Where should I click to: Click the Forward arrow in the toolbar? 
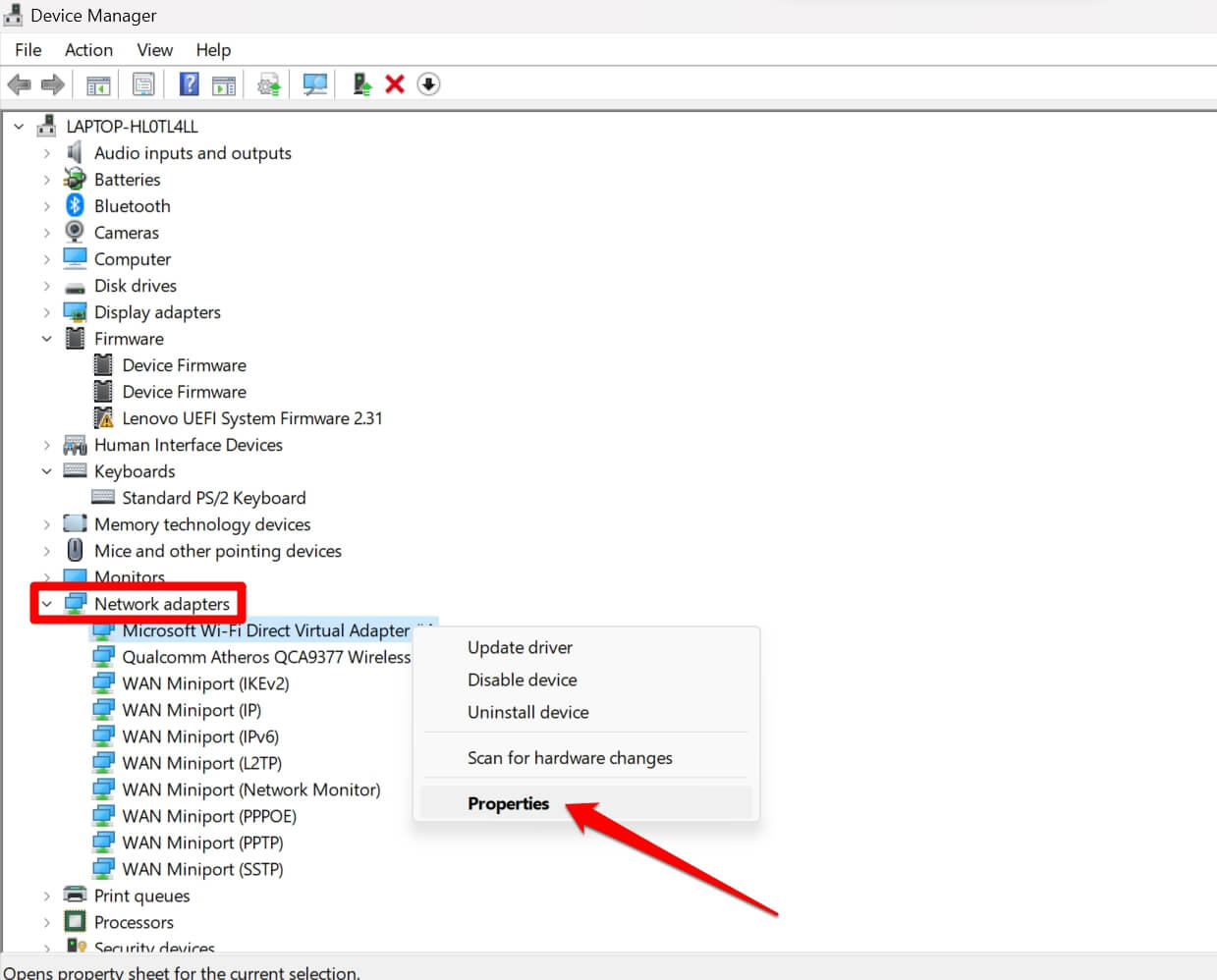[53, 84]
